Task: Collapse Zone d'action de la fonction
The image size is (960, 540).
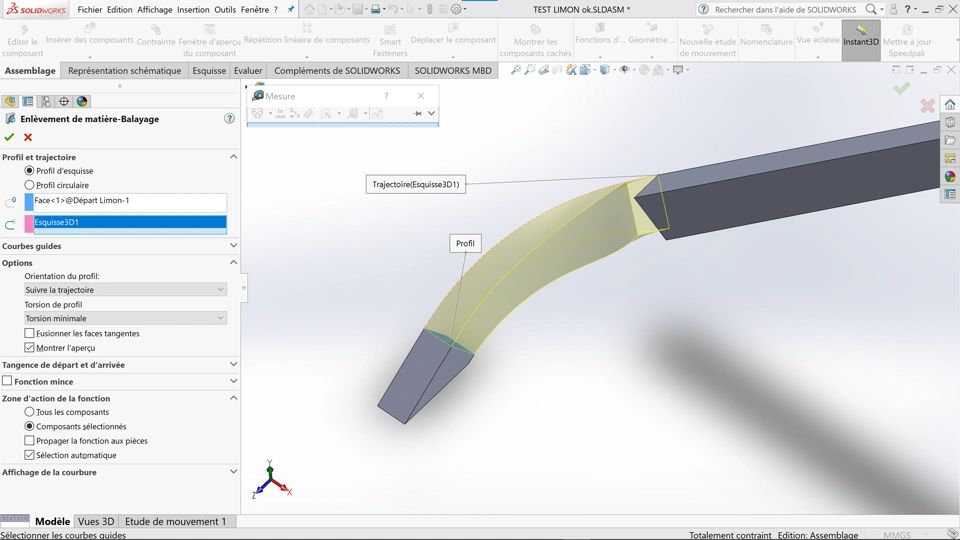Action: pos(233,398)
